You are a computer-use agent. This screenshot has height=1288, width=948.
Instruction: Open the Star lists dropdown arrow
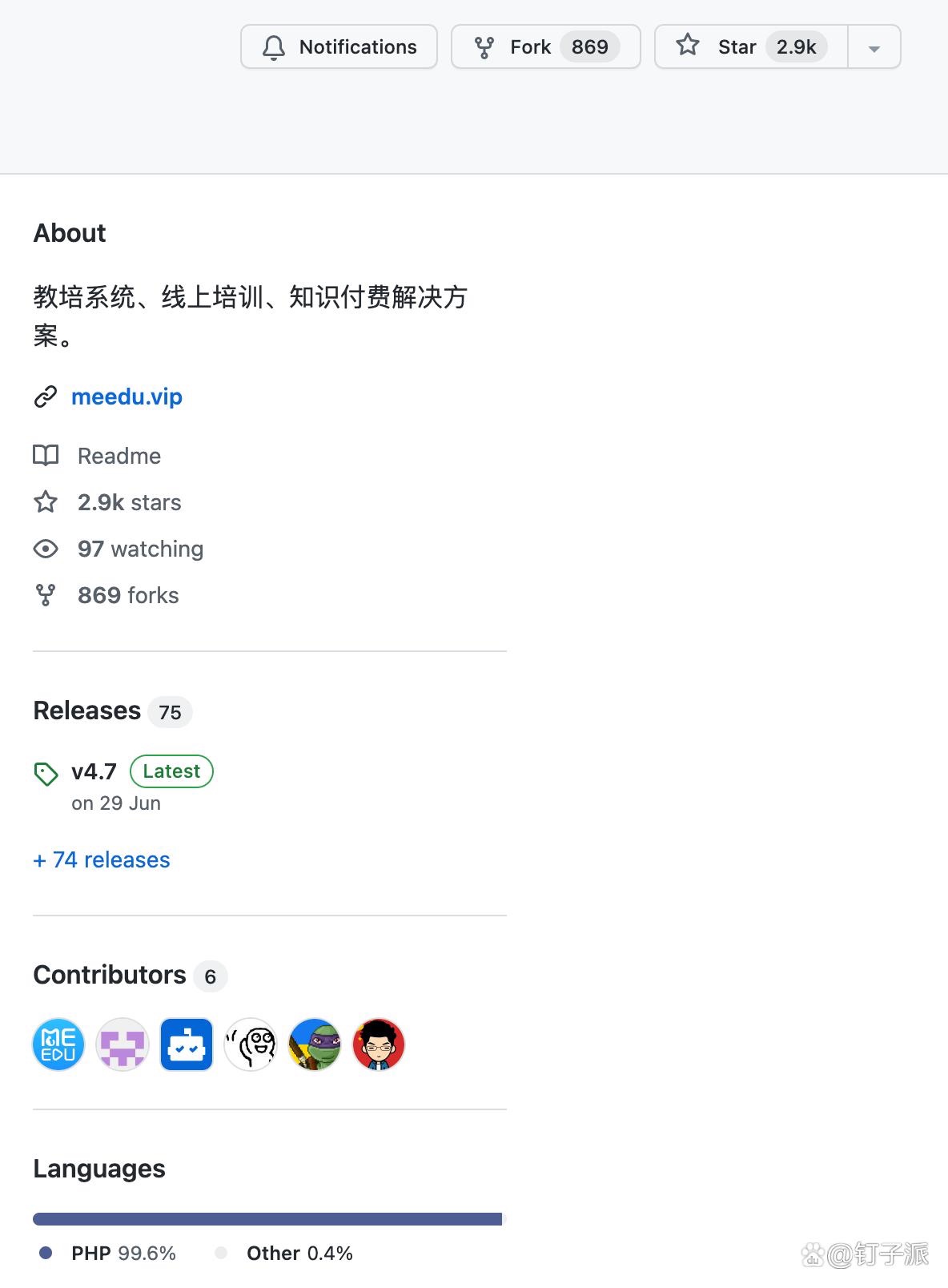click(x=874, y=47)
